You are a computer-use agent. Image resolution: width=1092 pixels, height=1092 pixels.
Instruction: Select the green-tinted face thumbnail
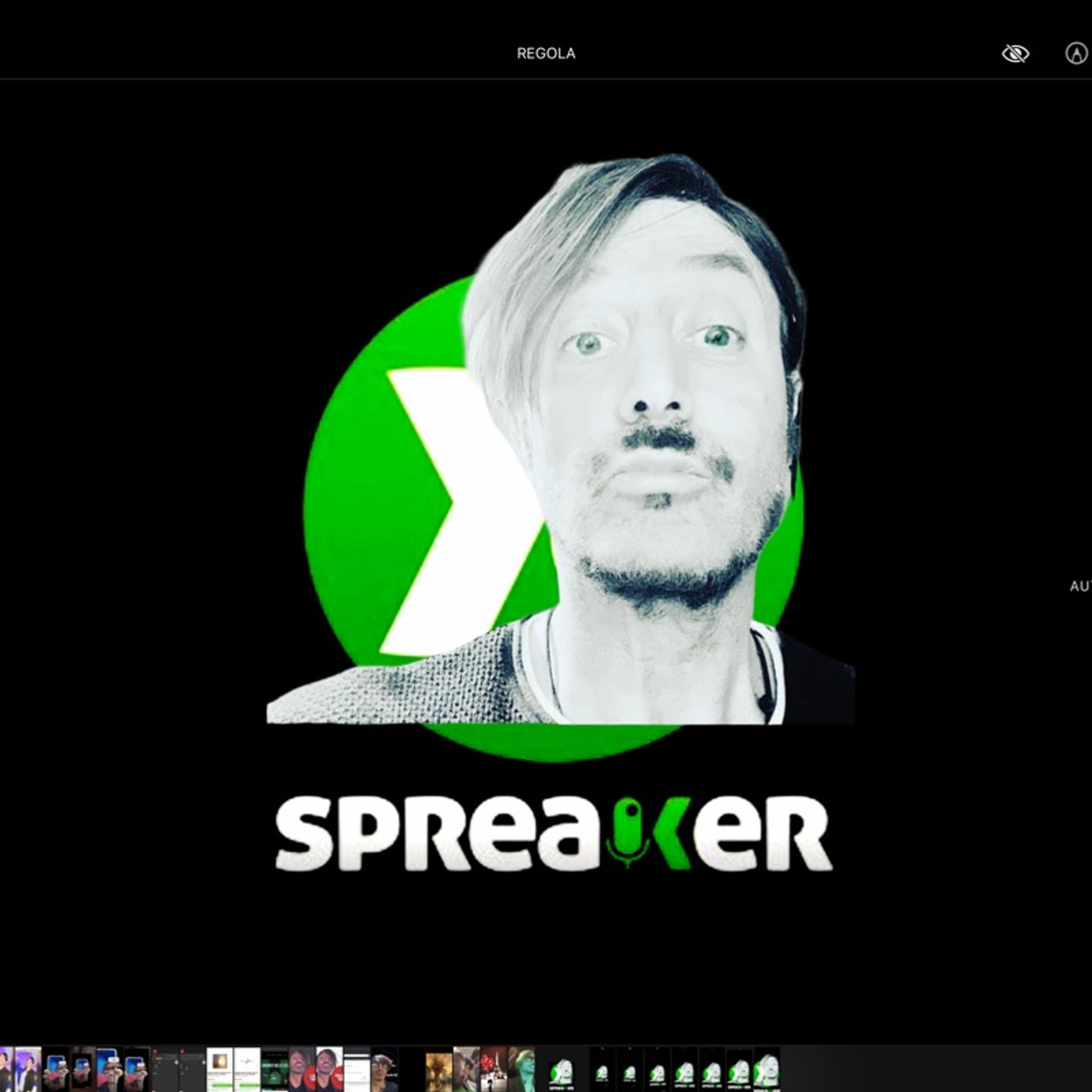pyautogui.click(x=522, y=1069)
